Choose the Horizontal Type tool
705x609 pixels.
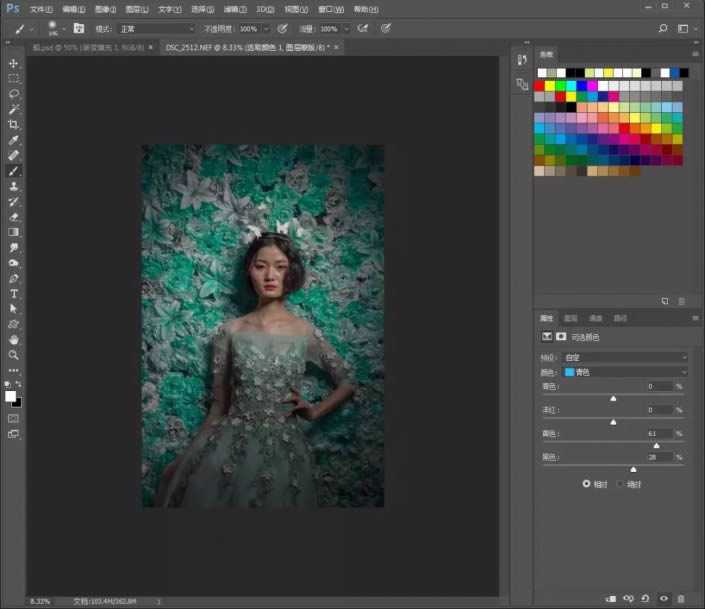[14, 293]
